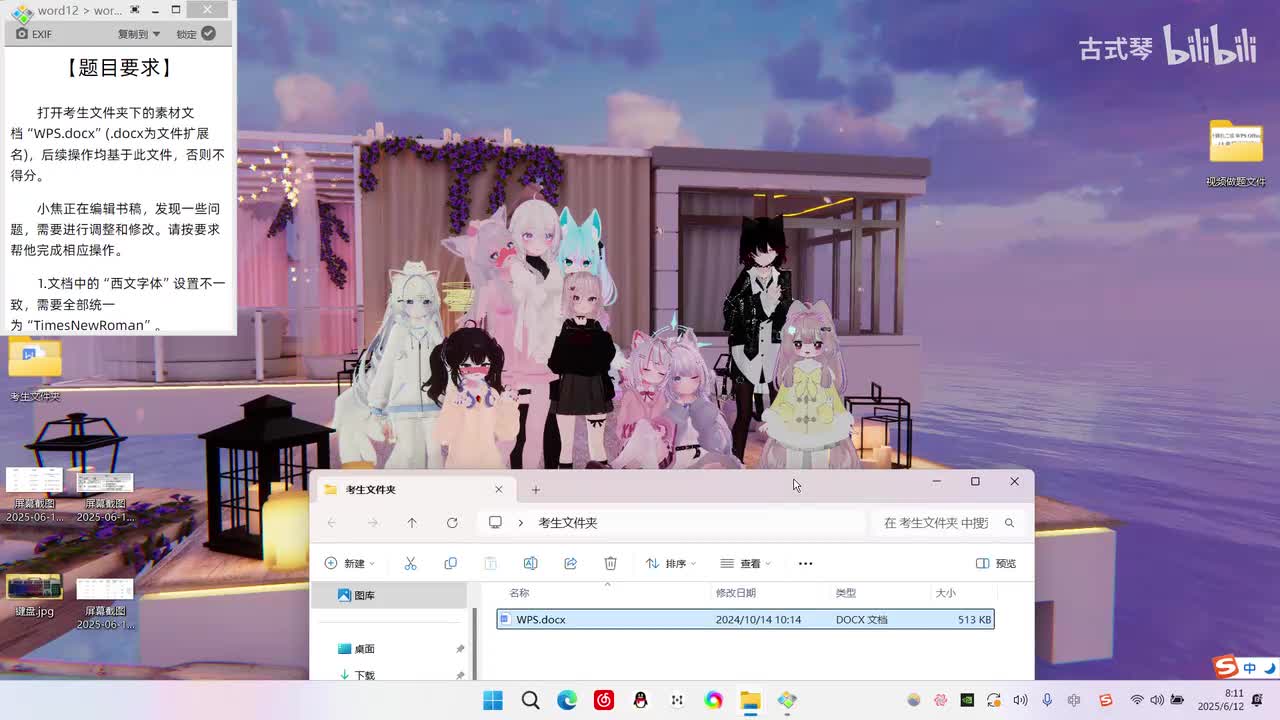Click the 名称 column sort arrow header
Viewport: 1280px width, 720px height.
607,585
